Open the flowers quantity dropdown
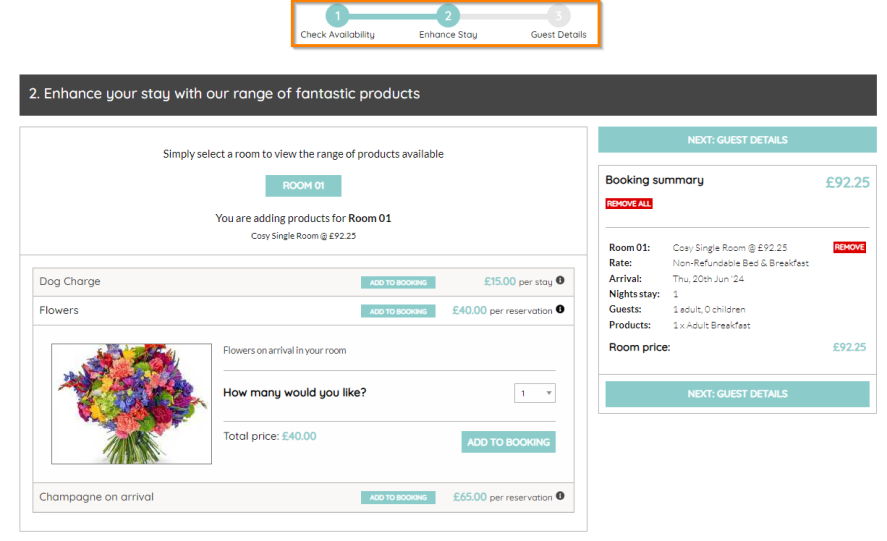Screen dimensions: 887x541 535,393
